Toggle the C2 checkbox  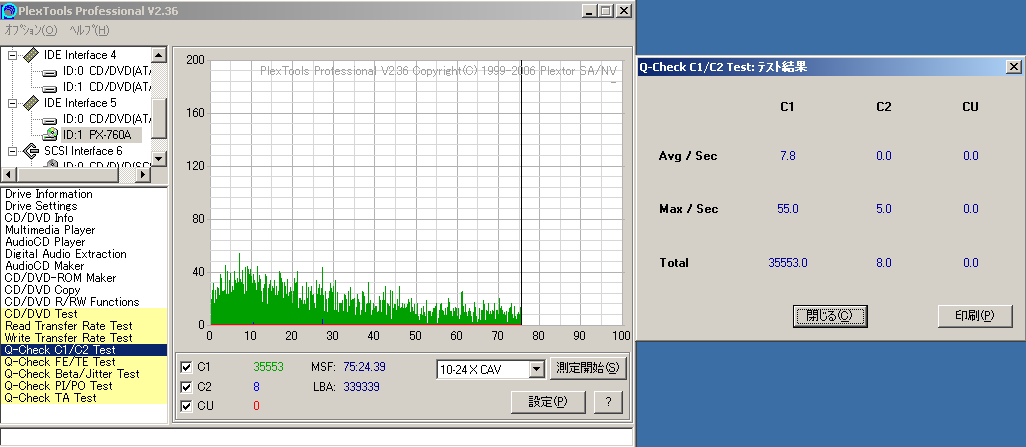186,387
